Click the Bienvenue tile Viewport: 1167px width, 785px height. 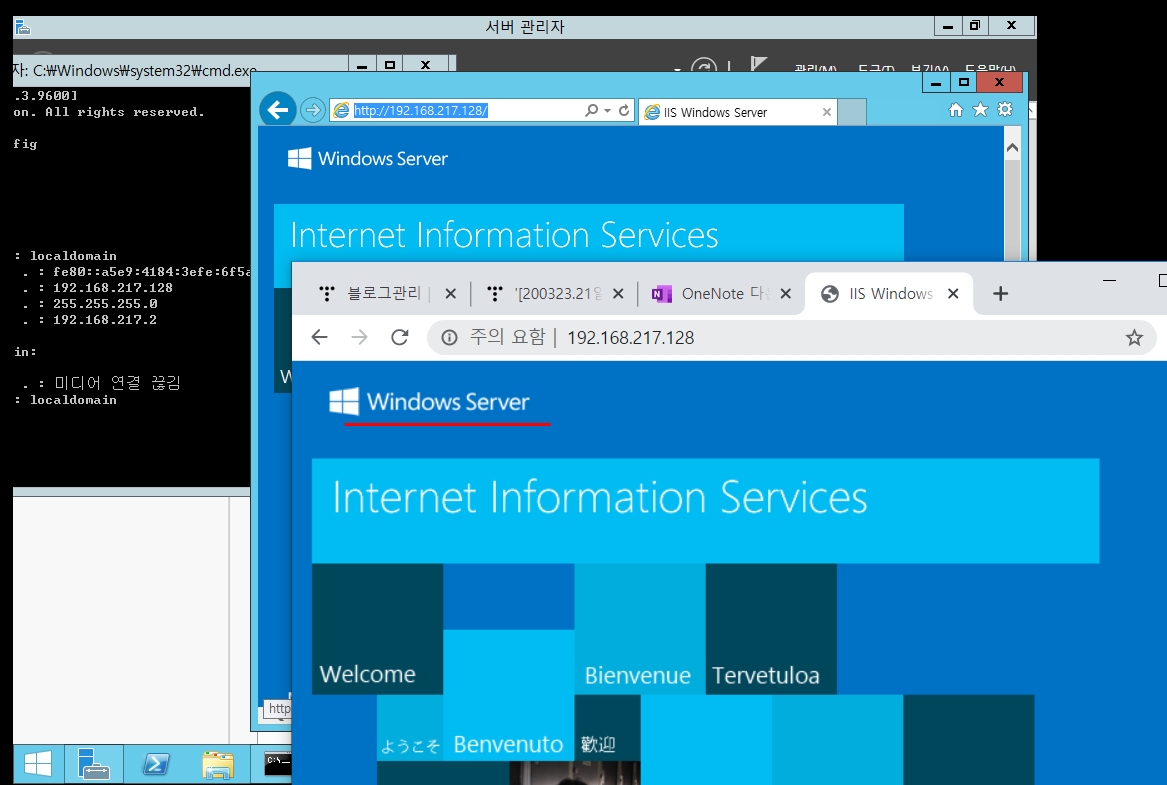(640, 629)
